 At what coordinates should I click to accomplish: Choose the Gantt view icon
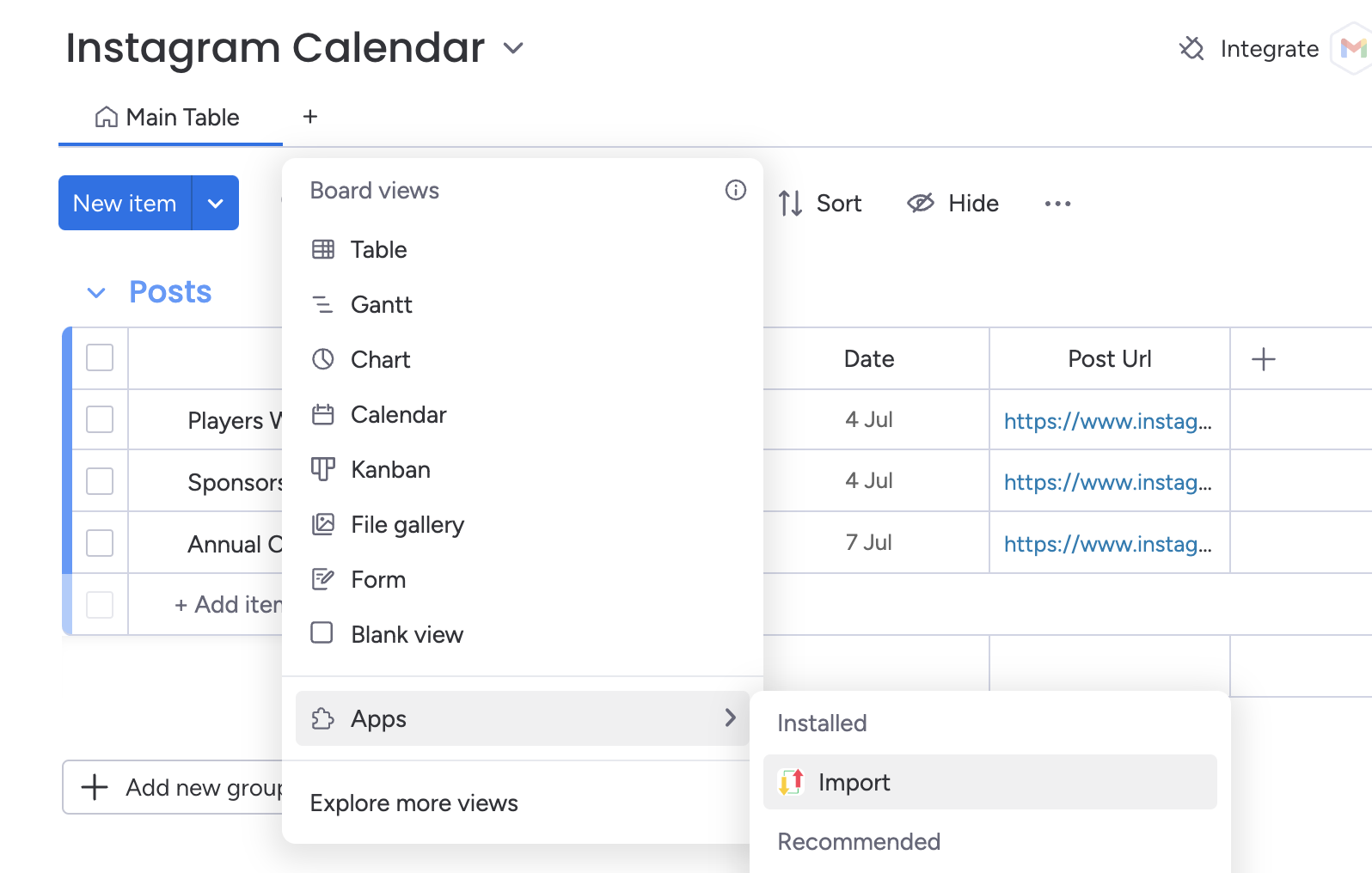tap(322, 304)
